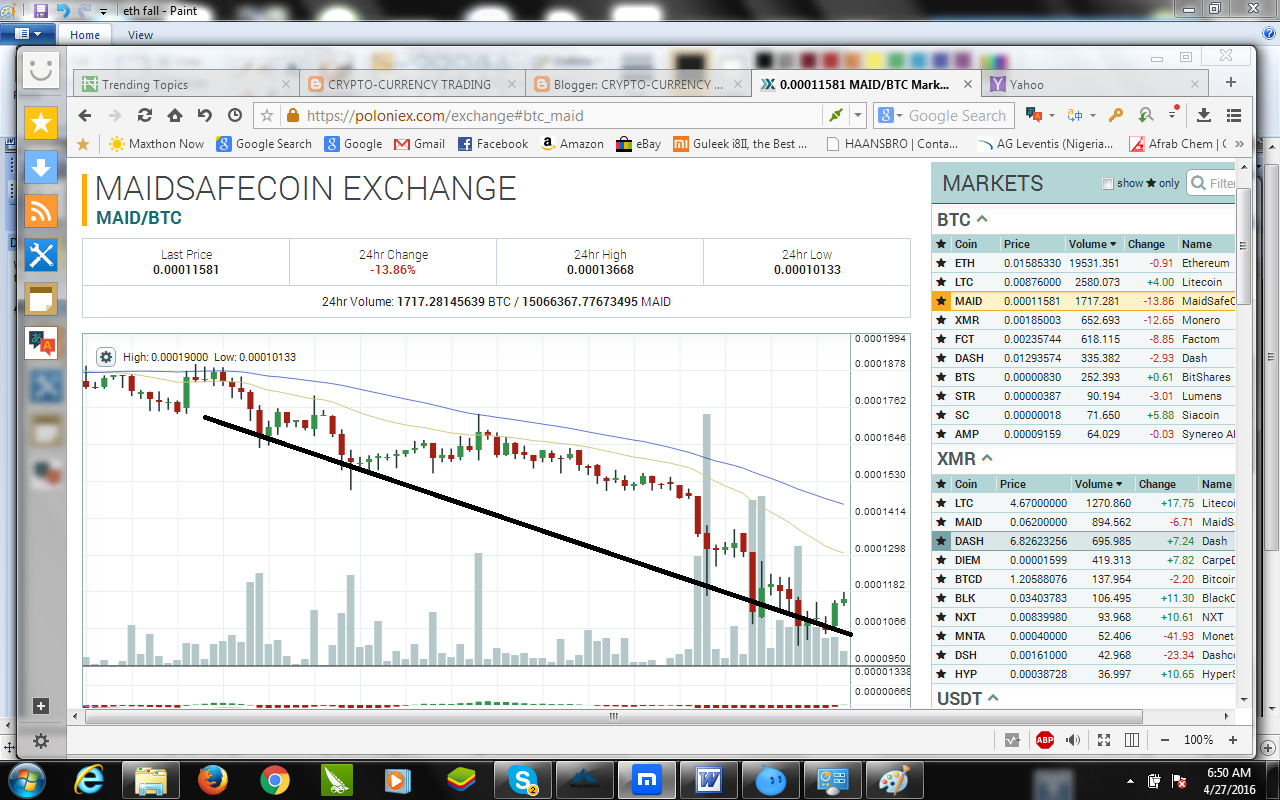
Task: Click Firefox icon in Windows taskbar
Action: (213, 779)
